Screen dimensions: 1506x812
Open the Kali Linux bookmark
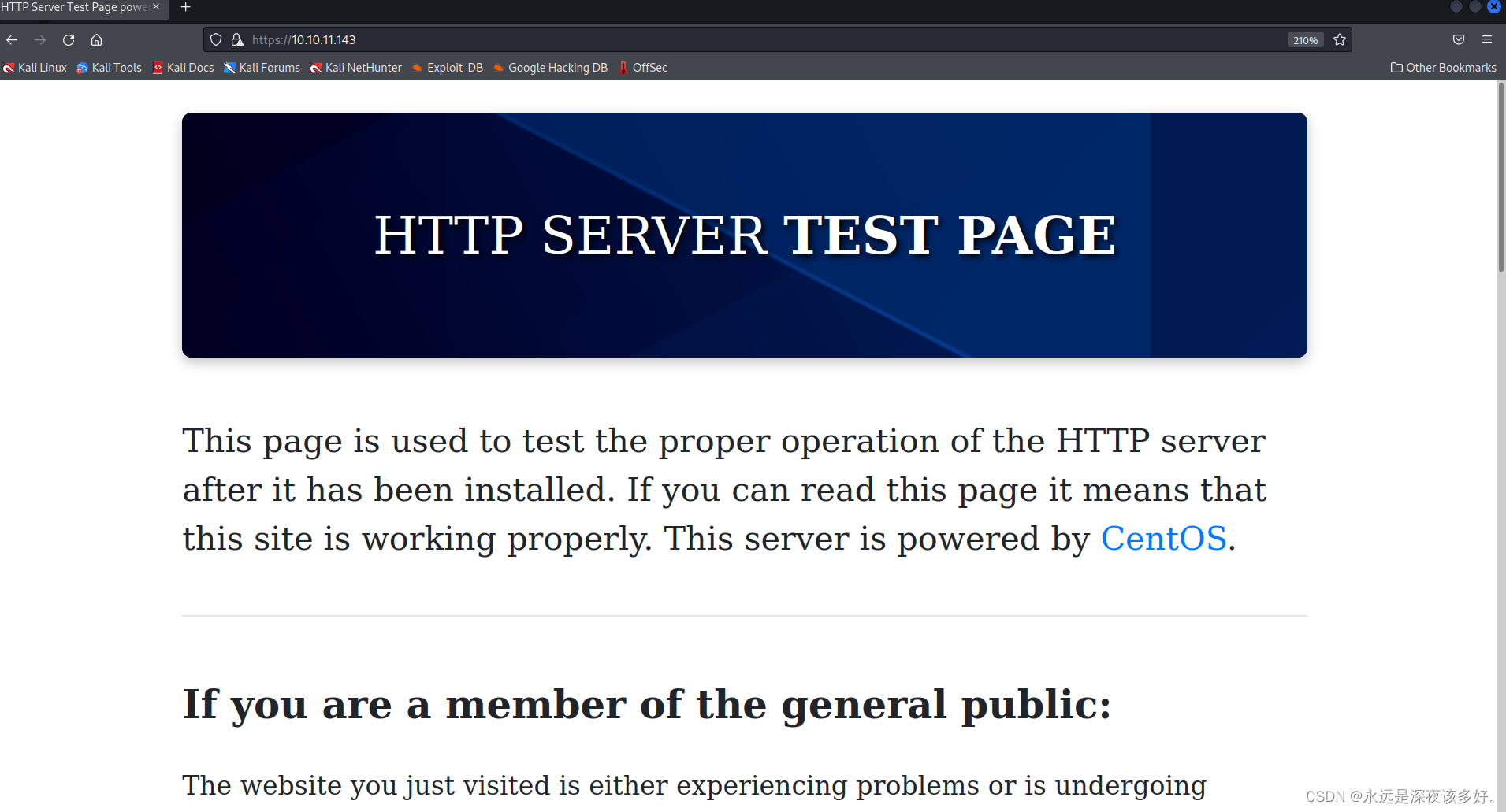click(x=34, y=68)
